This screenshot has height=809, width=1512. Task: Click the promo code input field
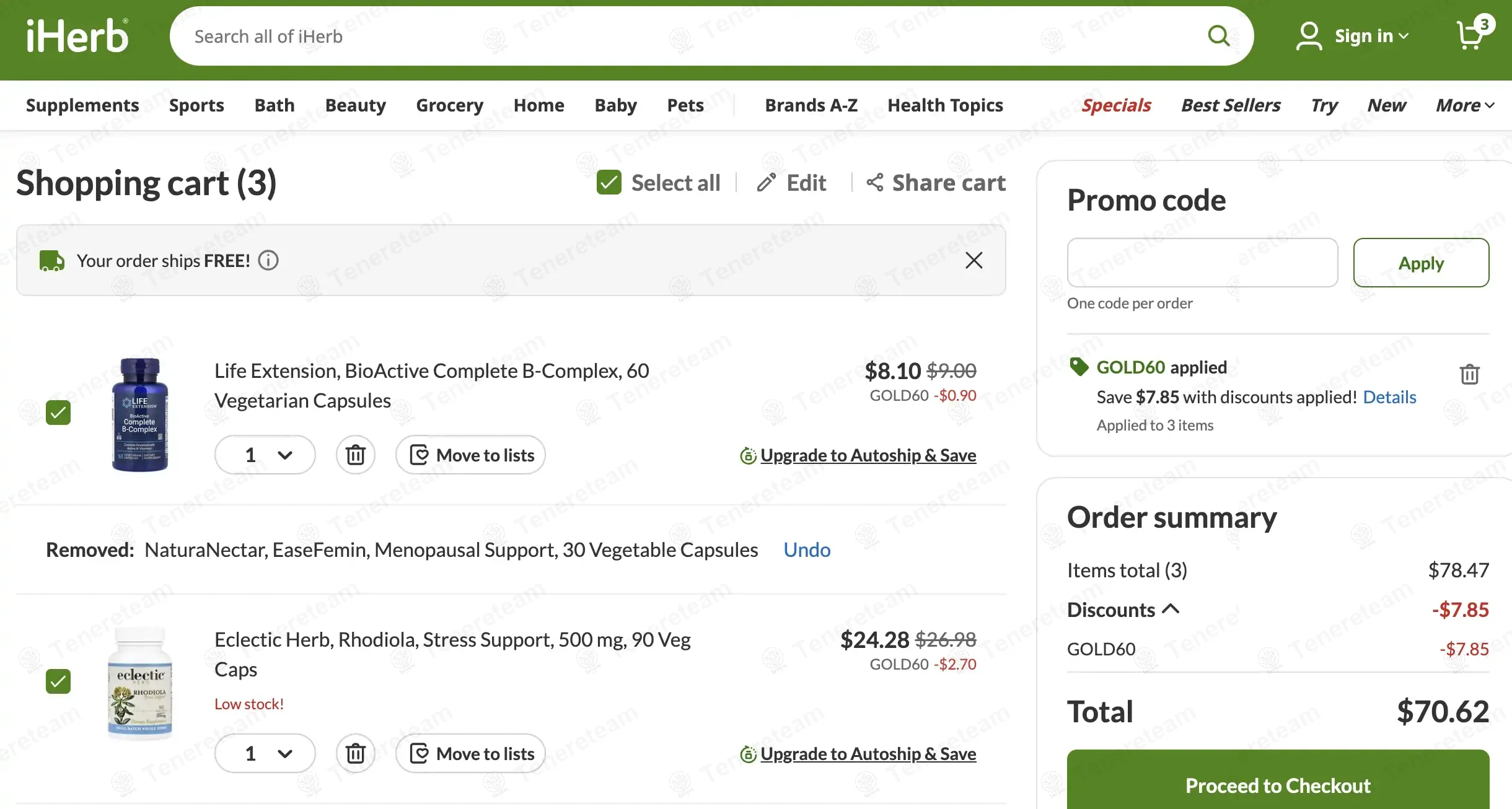[1202, 263]
